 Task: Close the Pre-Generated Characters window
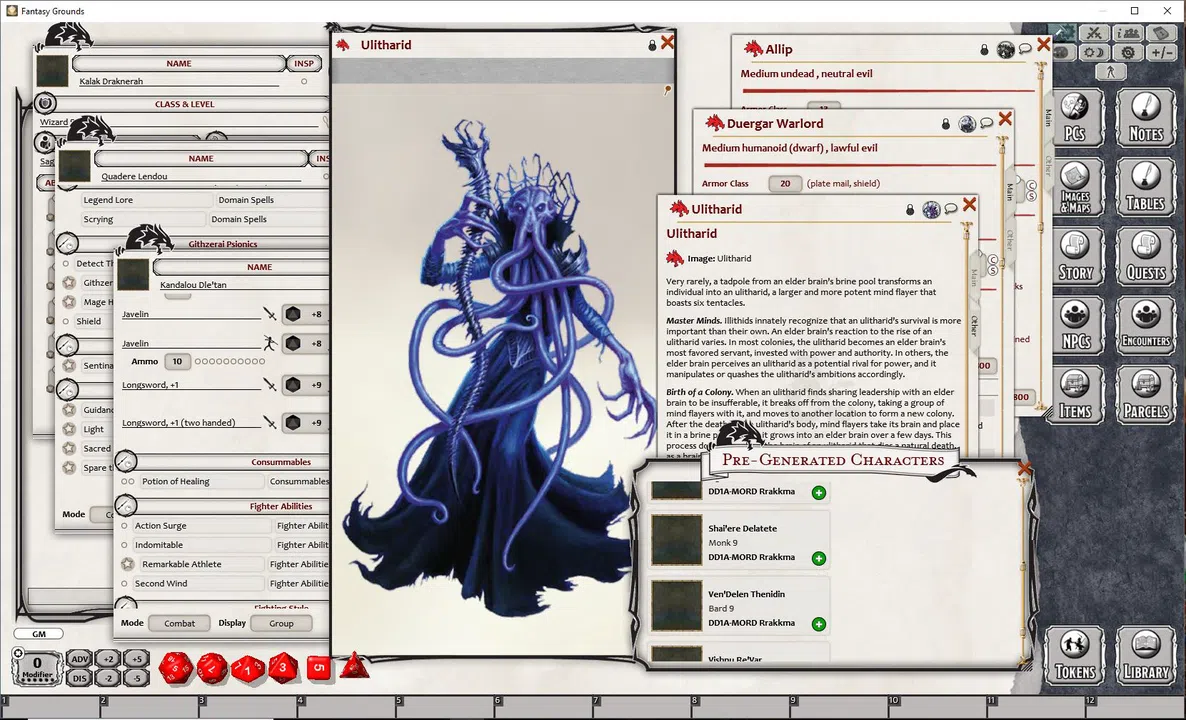pos(1024,469)
